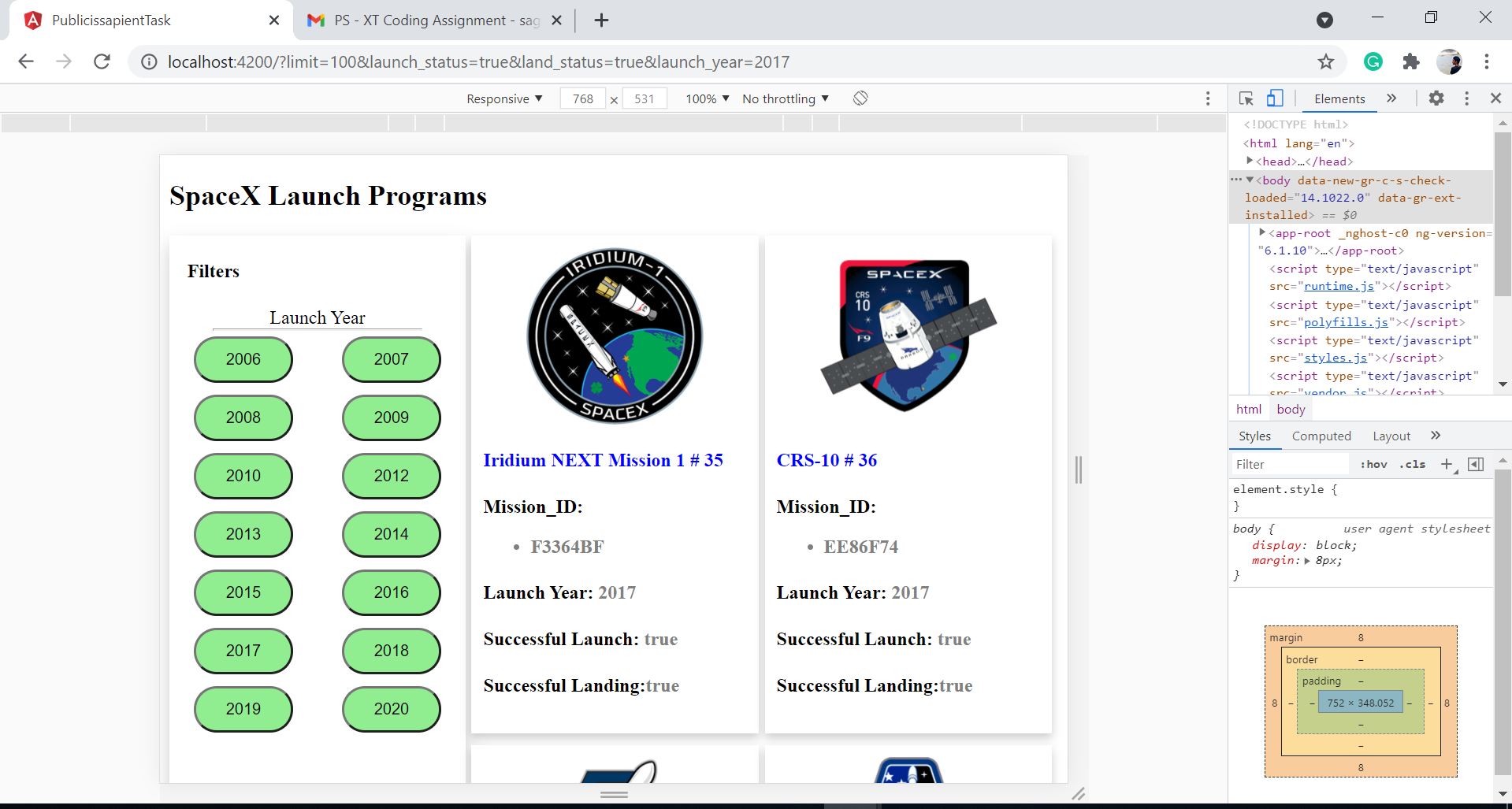
Task: Click the .cls class editor icon
Action: point(1413,464)
